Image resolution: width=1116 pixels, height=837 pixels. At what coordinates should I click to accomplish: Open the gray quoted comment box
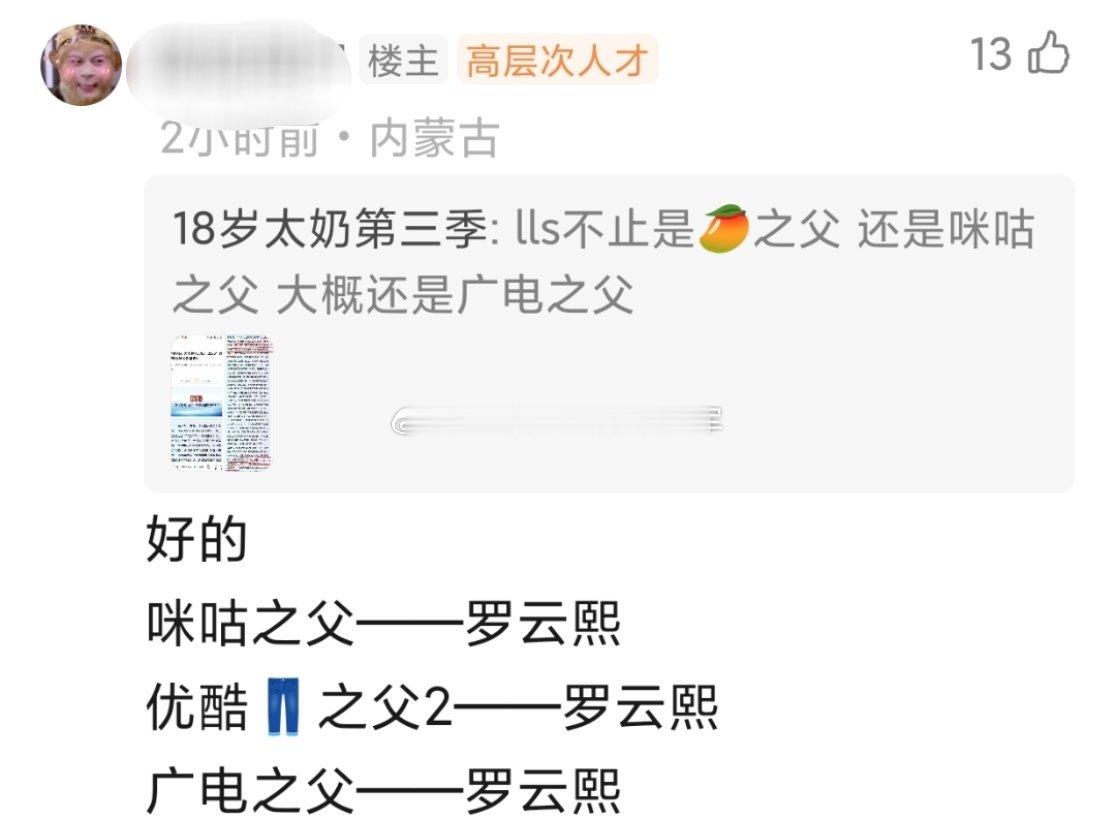click(x=609, y=333)
